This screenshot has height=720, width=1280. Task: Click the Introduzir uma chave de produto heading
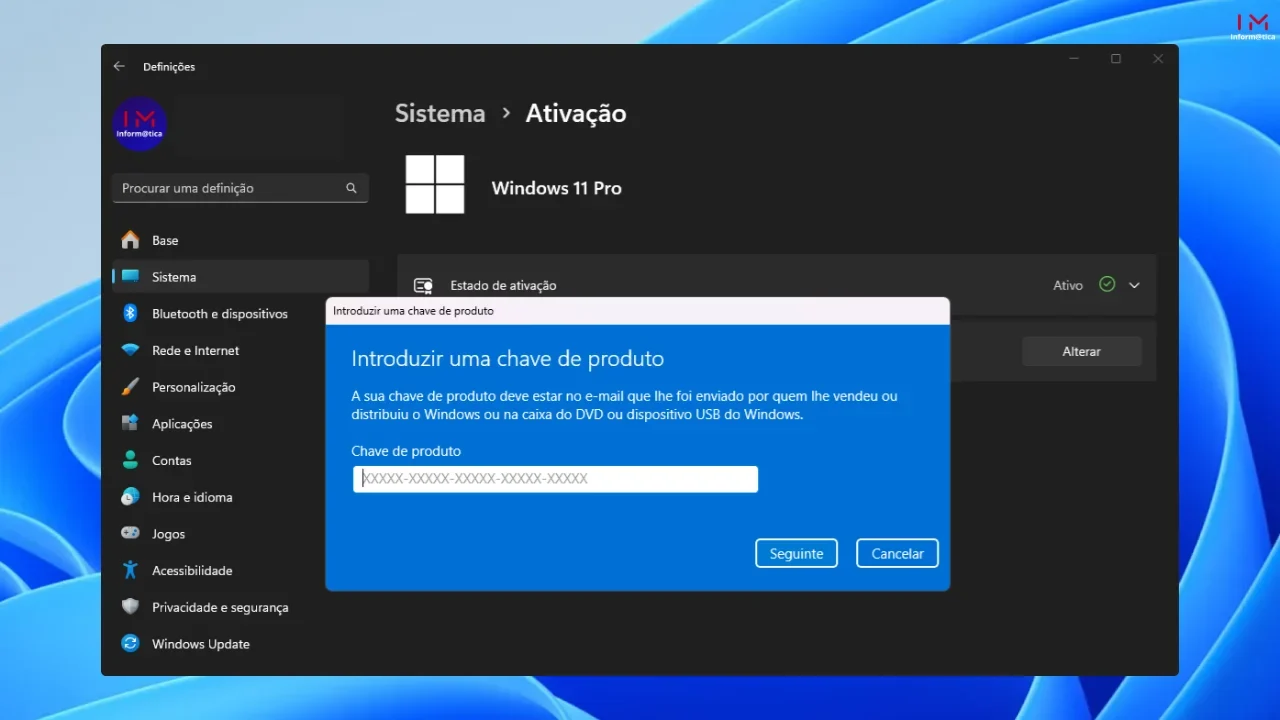508,358
